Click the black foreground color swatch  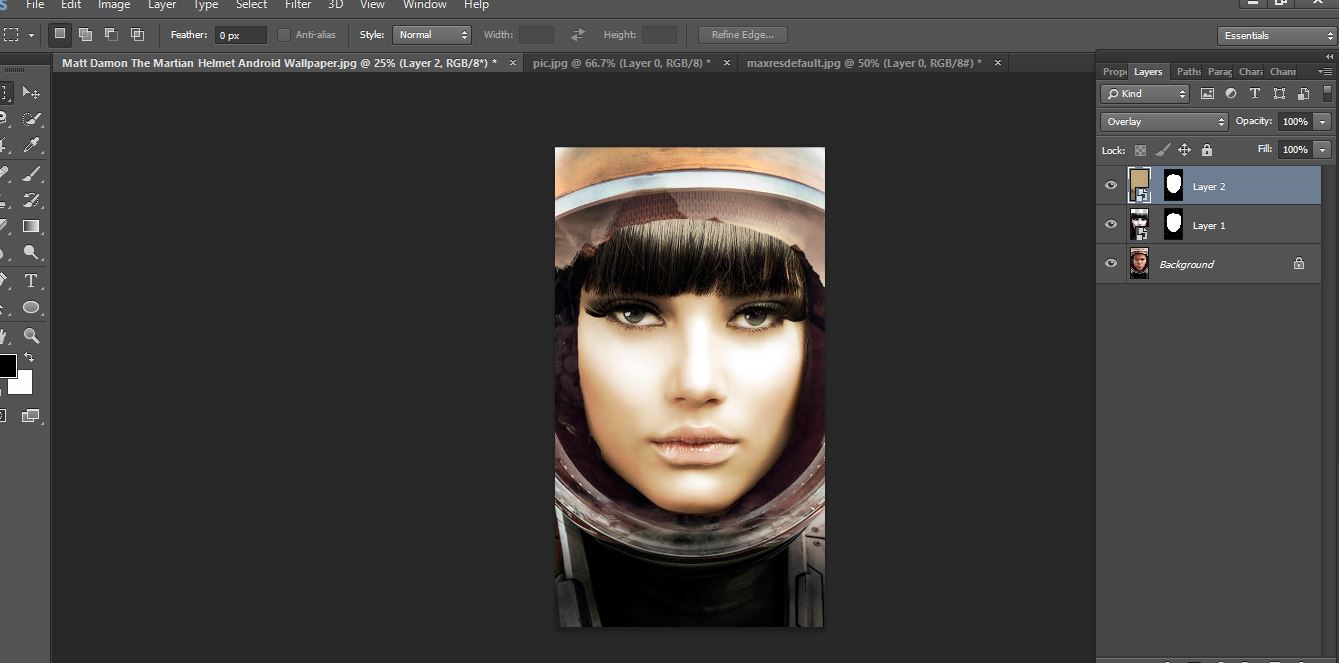click(x=6, y=366)
